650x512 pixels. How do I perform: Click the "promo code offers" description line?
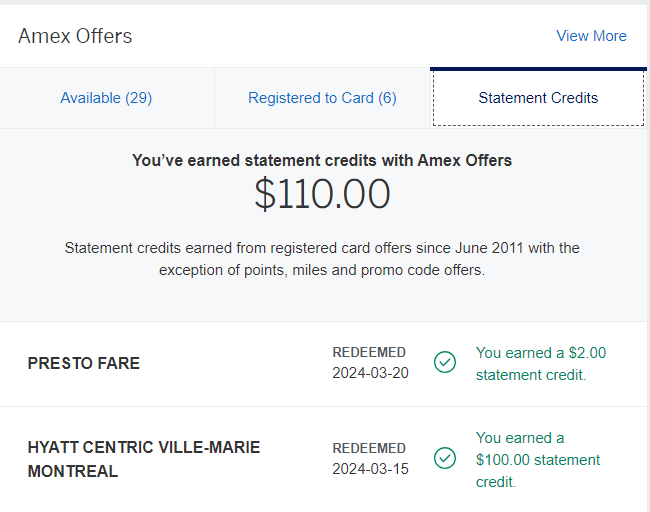coord(322,271)
